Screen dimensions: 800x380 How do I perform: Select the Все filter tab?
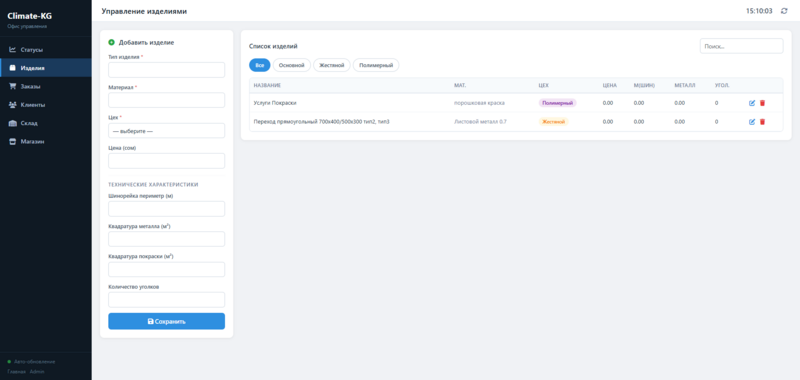coord(260,65)
